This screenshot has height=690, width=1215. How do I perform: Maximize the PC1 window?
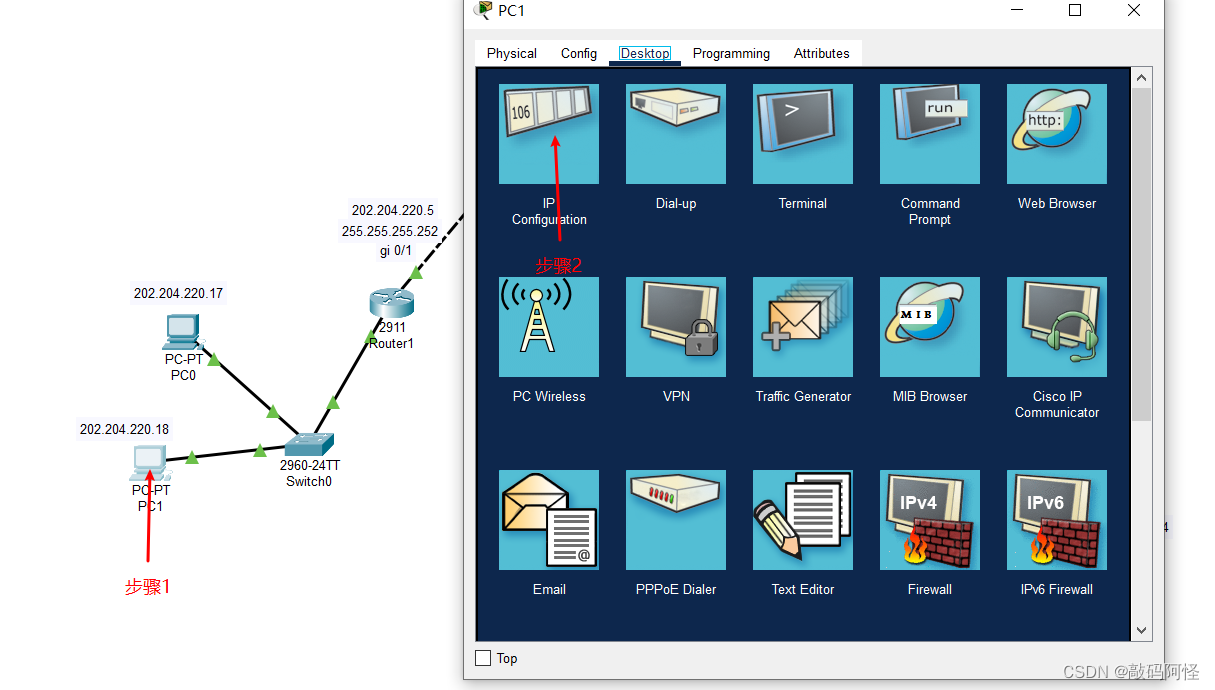[1075, 10]
